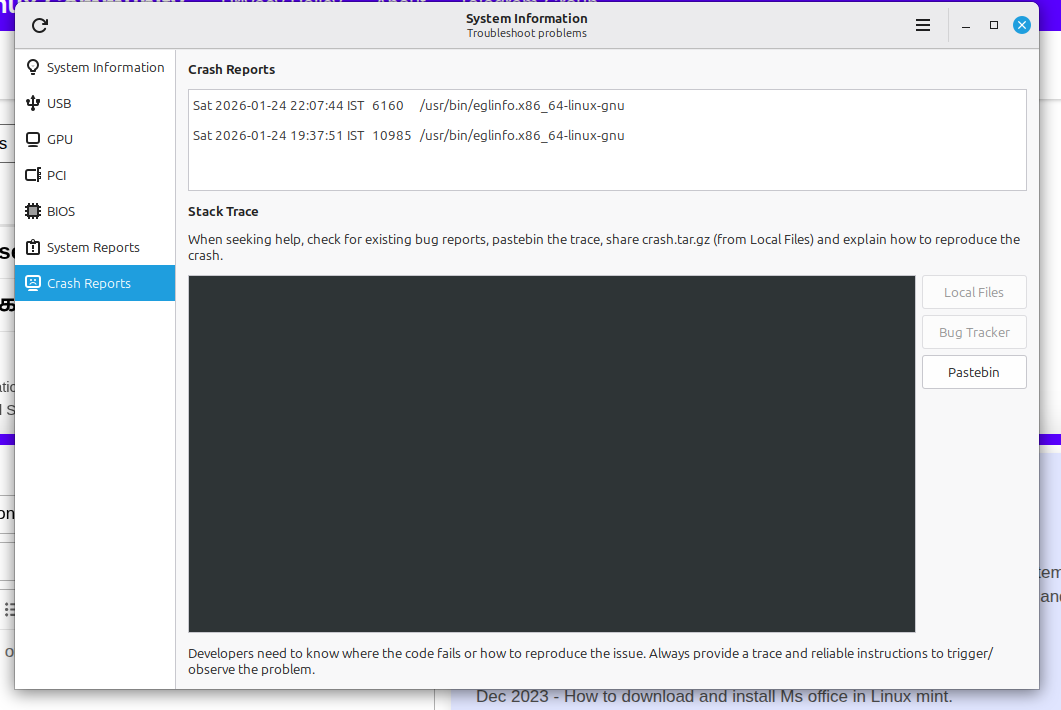Screen dimensions: 1061x710
Task: Click the USB icon in the sidebar
Action: (x=33, y=103)
